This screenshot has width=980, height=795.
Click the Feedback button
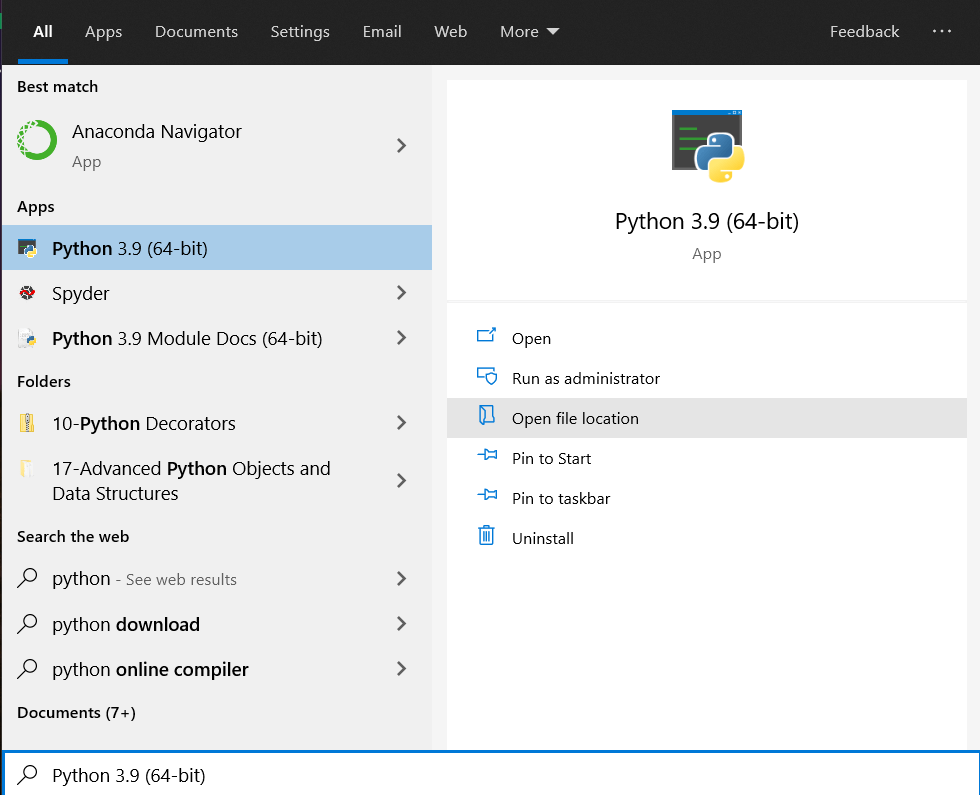pos(864,31)
